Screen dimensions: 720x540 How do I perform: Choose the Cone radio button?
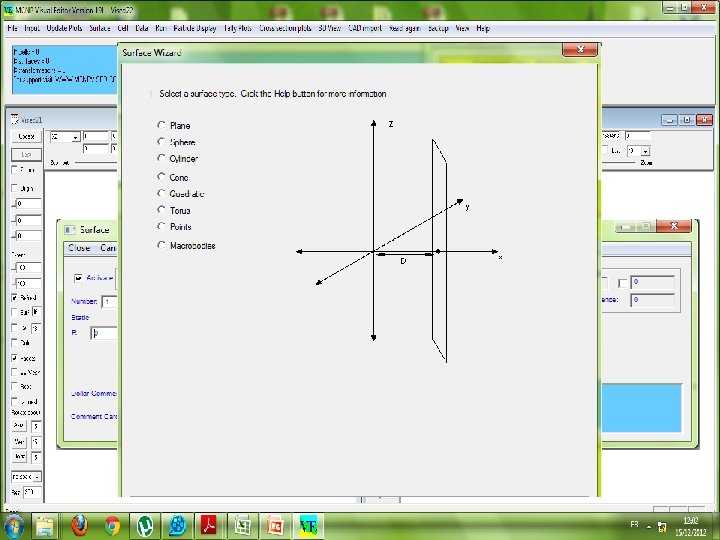[161, 177]
